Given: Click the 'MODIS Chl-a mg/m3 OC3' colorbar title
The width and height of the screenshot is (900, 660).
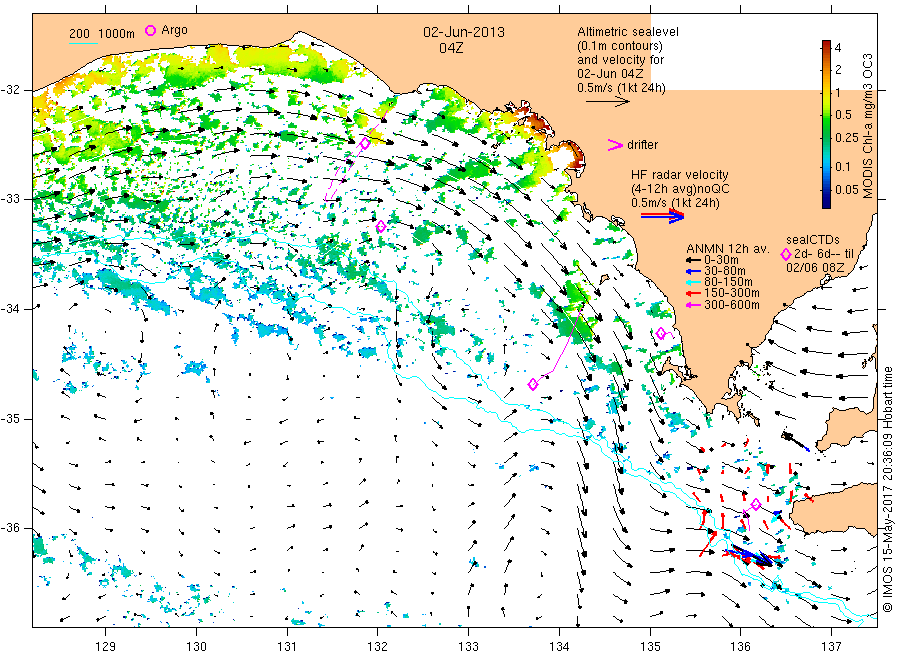Looking at the screenshot, I should [x=867, y=126].
